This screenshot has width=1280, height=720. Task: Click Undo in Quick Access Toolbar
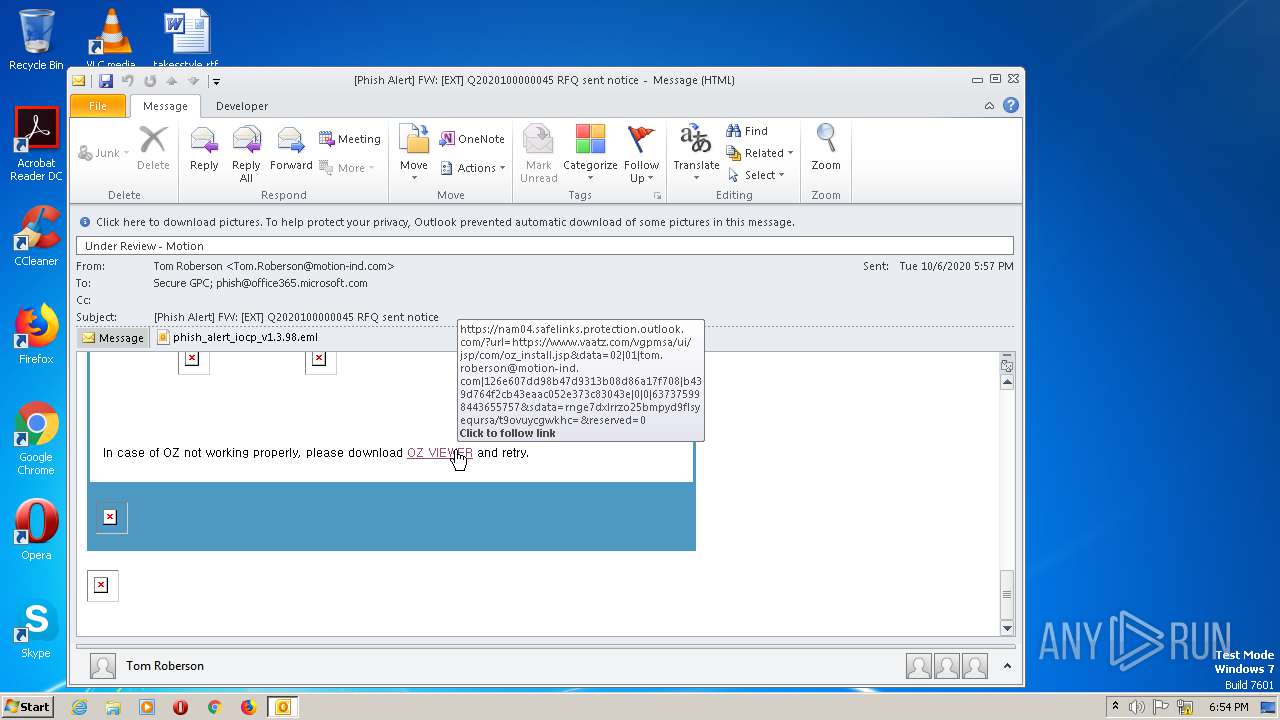tap(128, 81)
